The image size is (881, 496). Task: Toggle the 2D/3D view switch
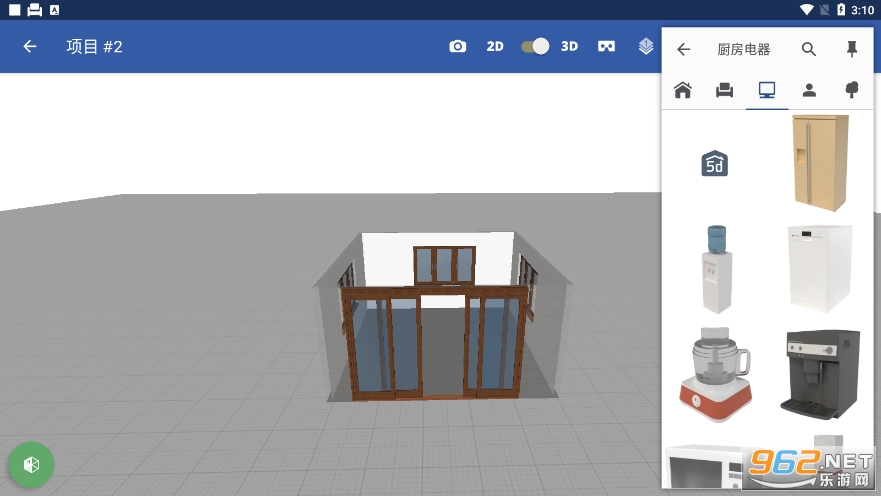point(535,46)
